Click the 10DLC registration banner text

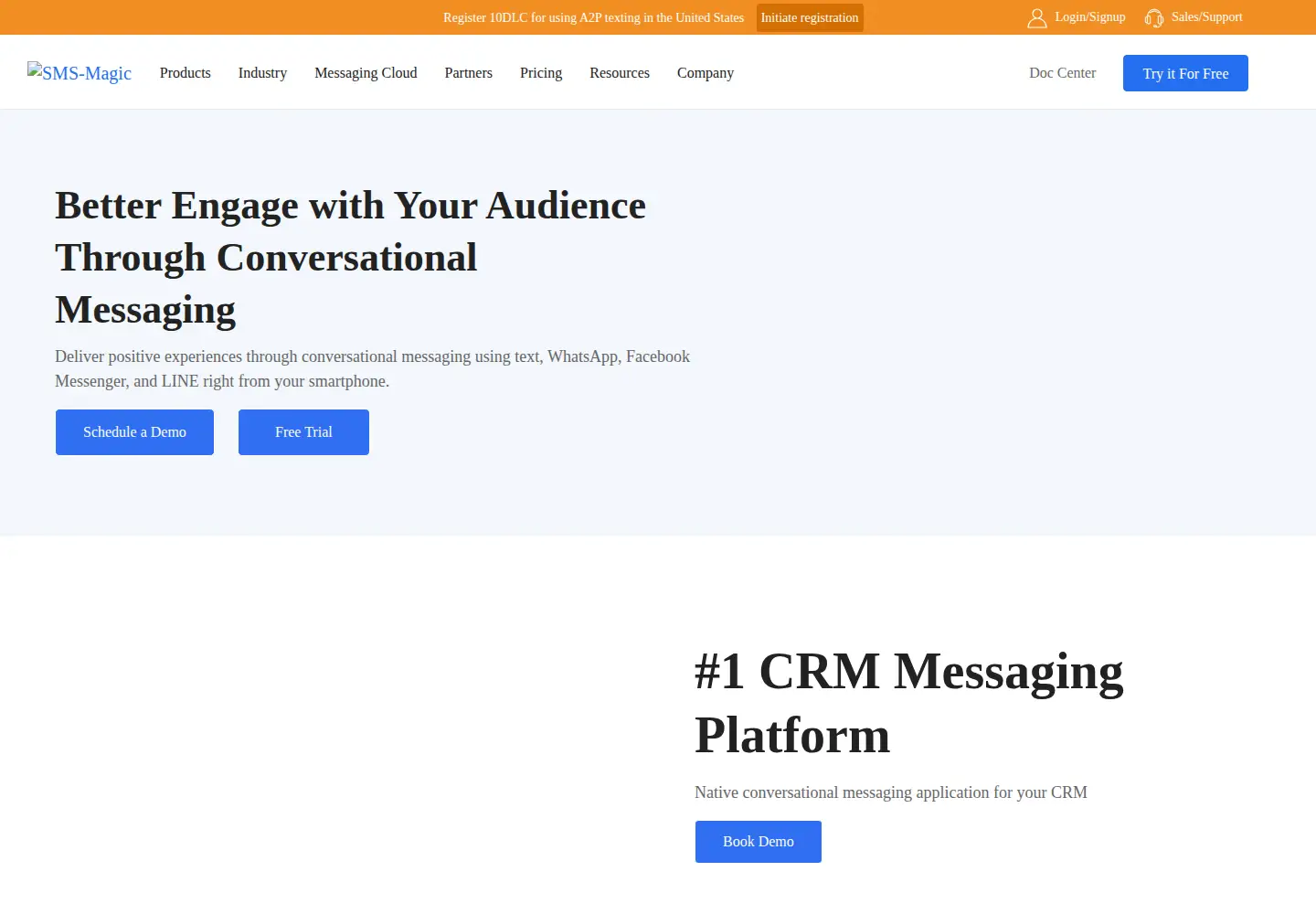[594, 17]
